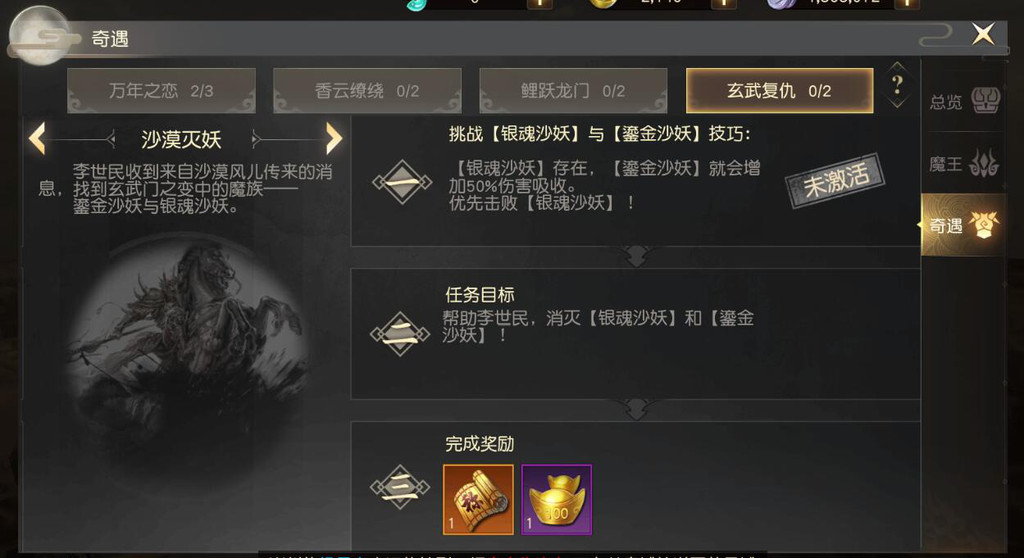Switch to the 香云缭绕 0/2 tab
Image resolution: width=1024 pixels, height=558 pixels.
(367, 91)
